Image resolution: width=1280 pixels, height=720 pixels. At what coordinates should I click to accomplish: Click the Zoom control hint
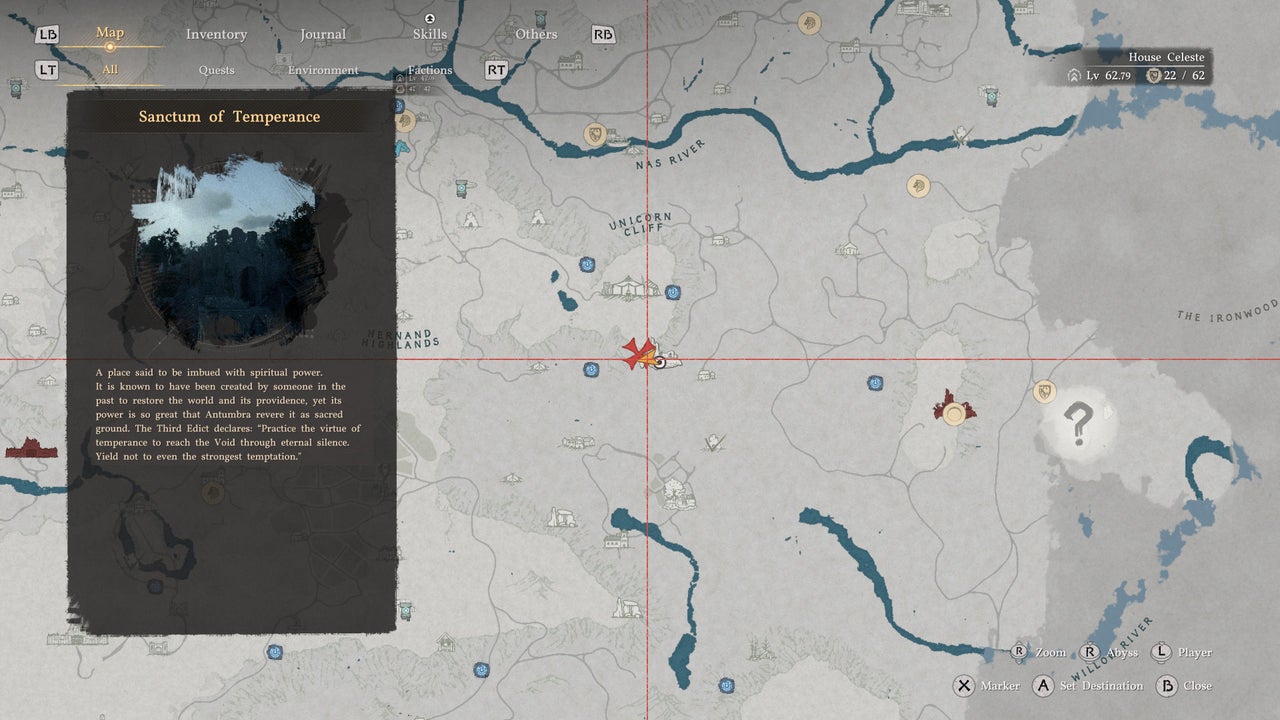pyautogui.click(x=1050, y=652)
